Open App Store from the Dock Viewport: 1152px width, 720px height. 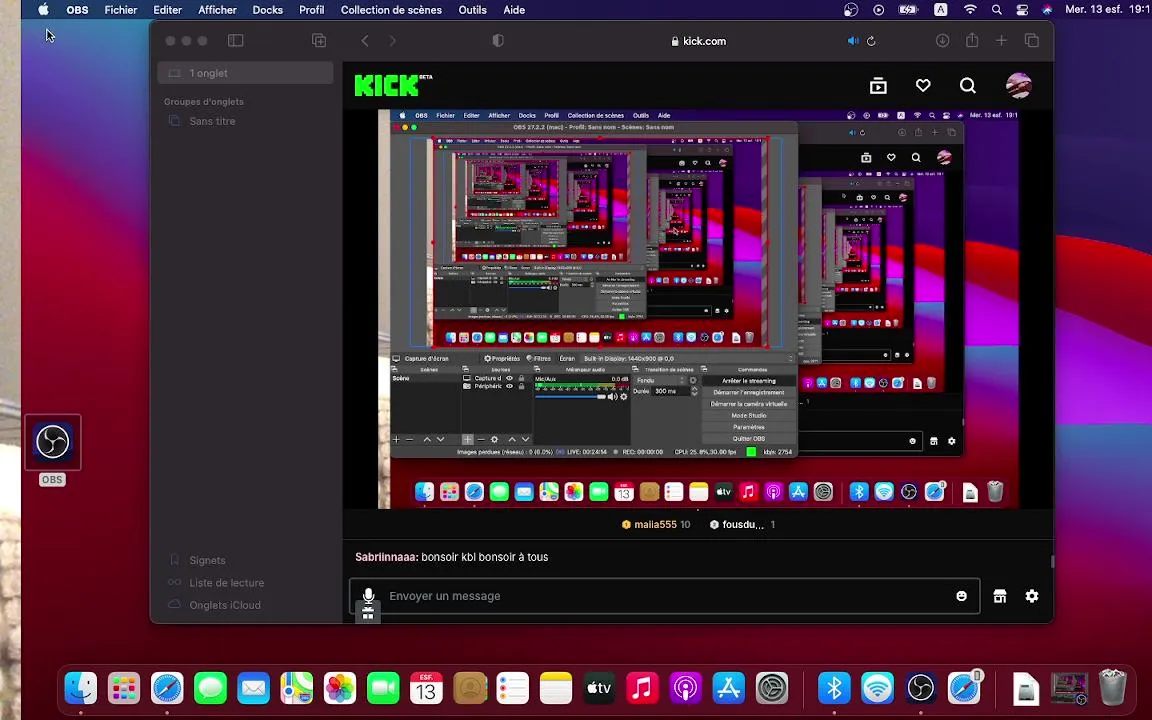728,688
